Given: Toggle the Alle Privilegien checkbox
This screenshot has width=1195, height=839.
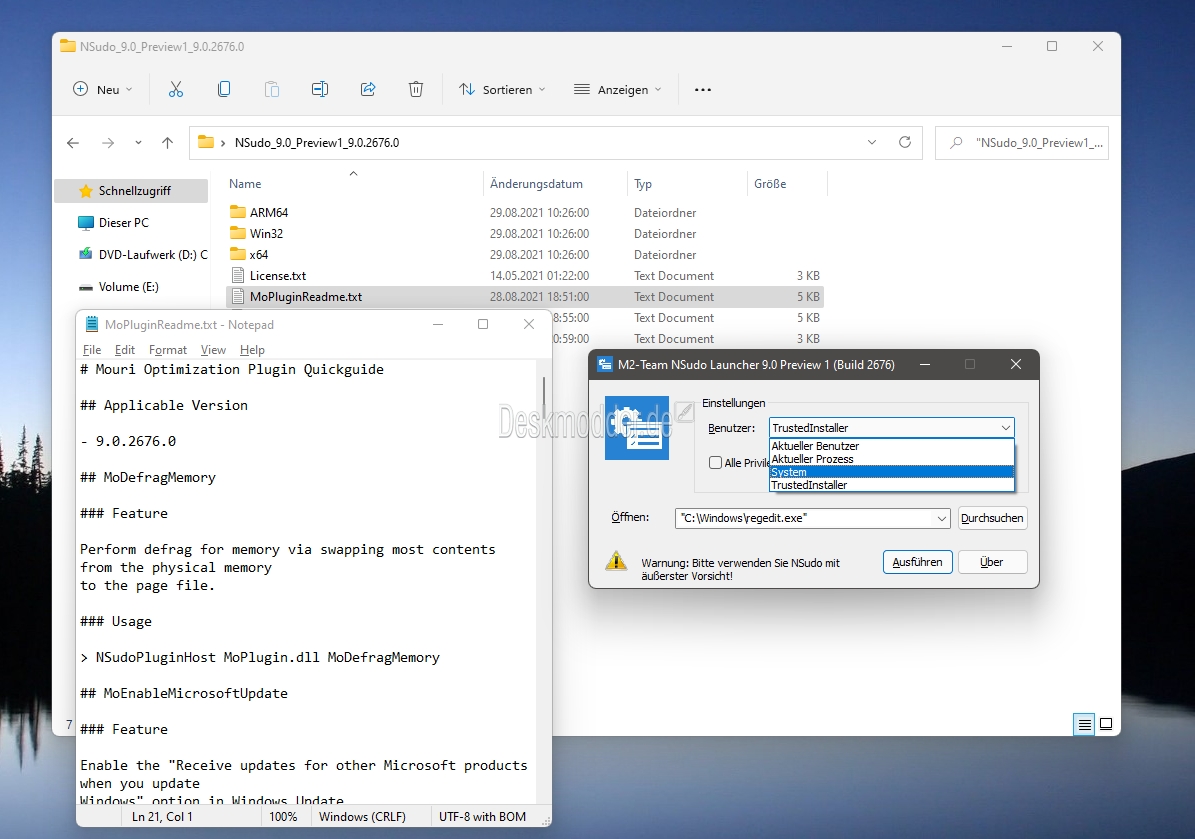Looking at the screenshot, I should pos(715,463).
